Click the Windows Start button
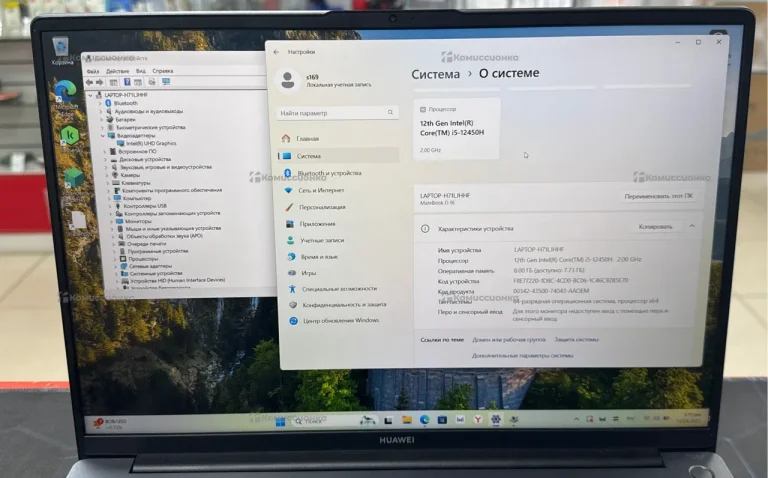 pyautogui.click(x=280, y=422)
